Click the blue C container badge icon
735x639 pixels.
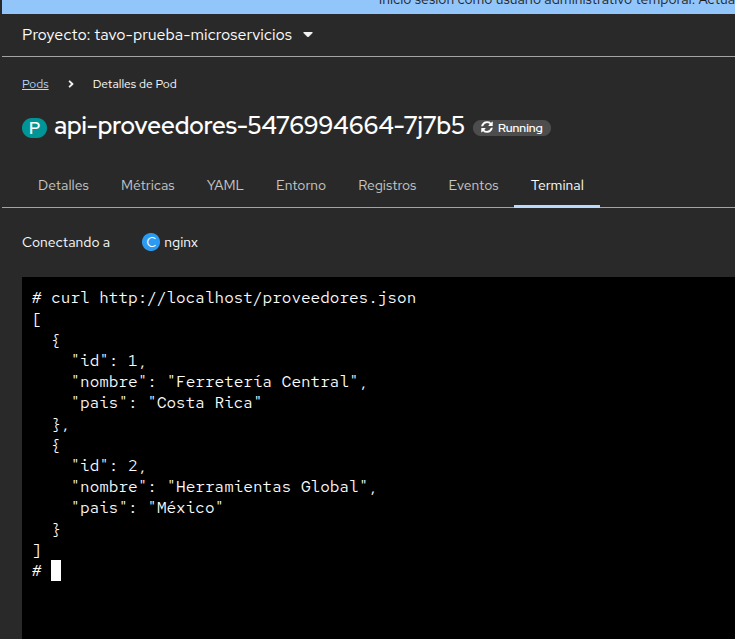coord(151,242)
